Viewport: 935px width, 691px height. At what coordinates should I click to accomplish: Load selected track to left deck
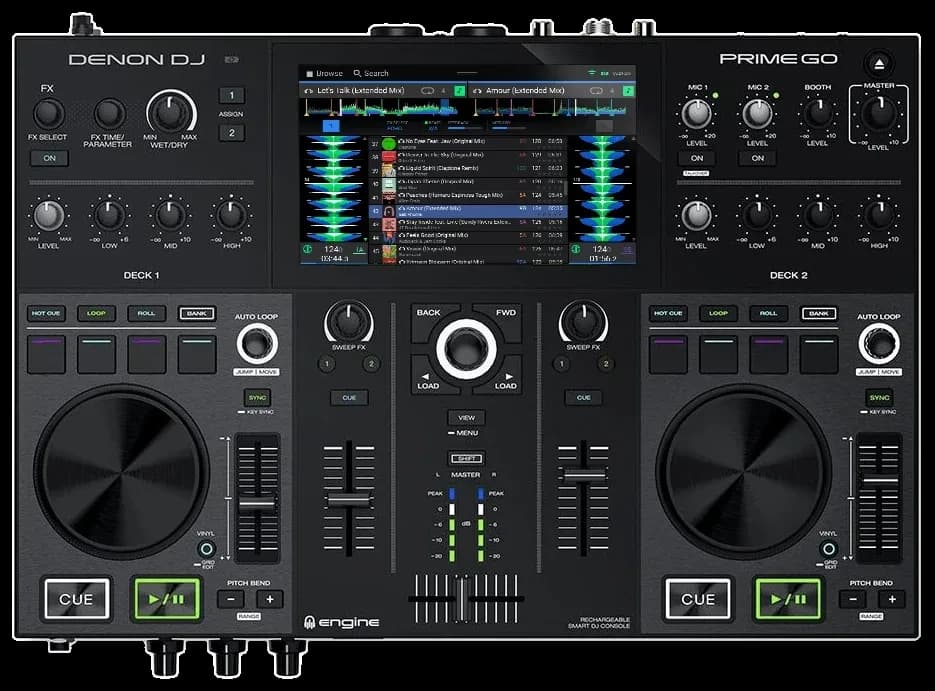click(x=430, y=380)
